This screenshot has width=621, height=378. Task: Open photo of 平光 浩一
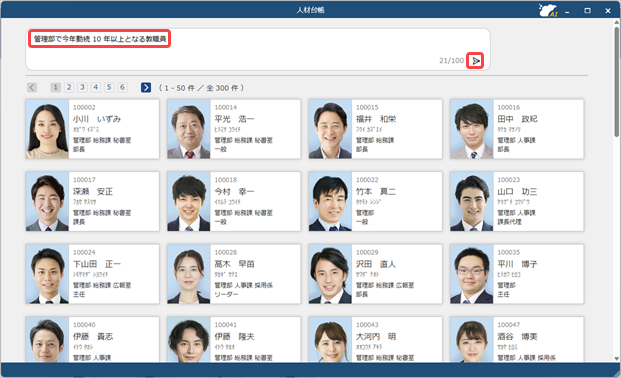pos(189,129)
